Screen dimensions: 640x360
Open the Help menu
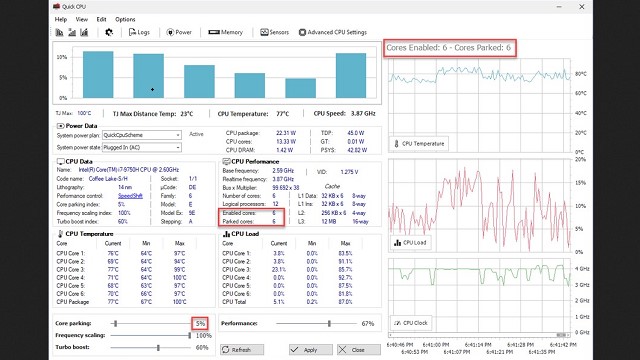[60, 19]
